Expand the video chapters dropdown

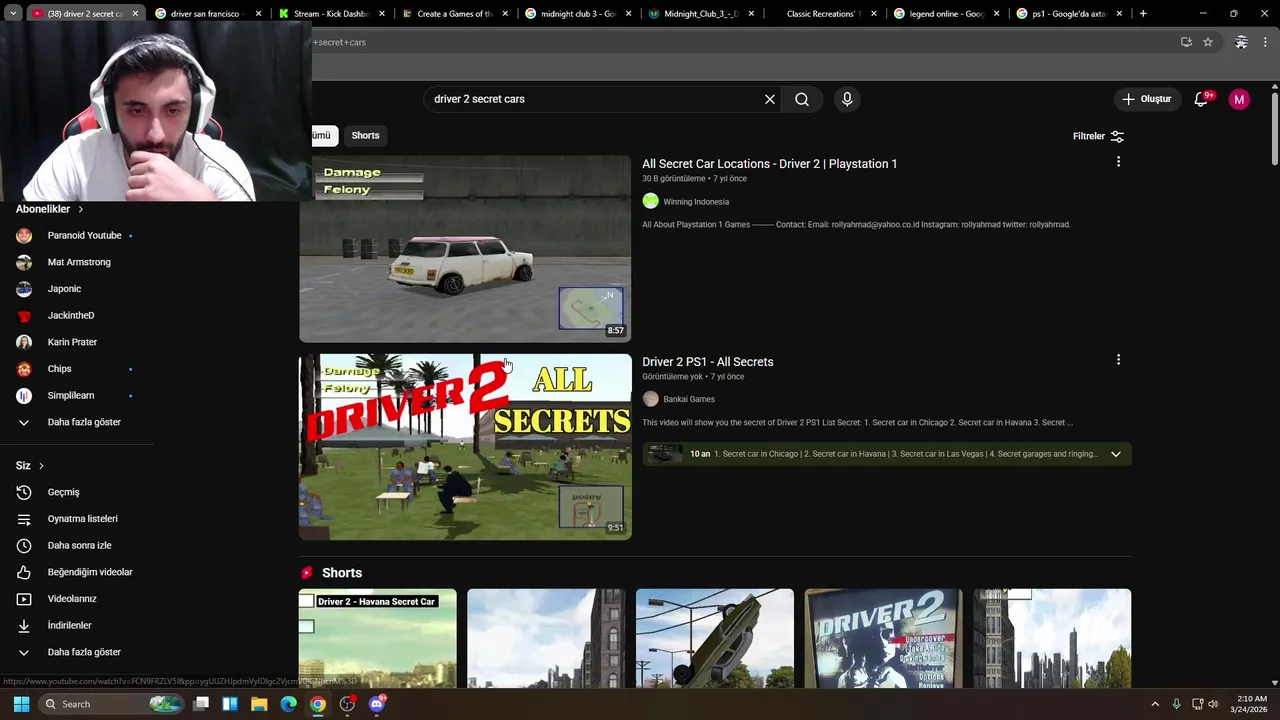[1115, 454]
